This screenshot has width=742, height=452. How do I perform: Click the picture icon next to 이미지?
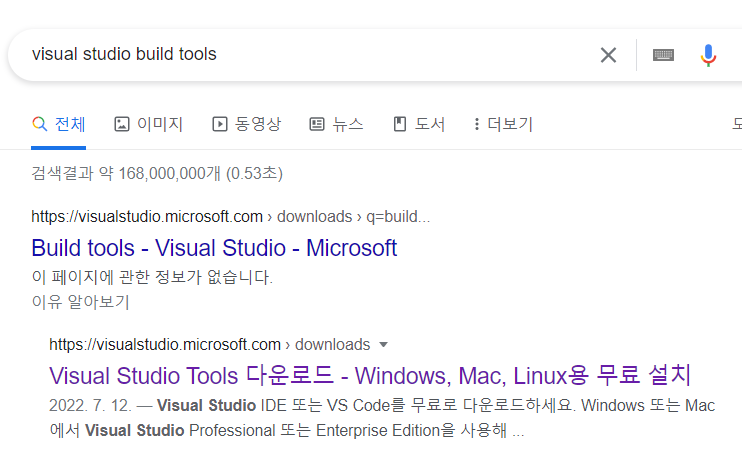coord(122,124)
